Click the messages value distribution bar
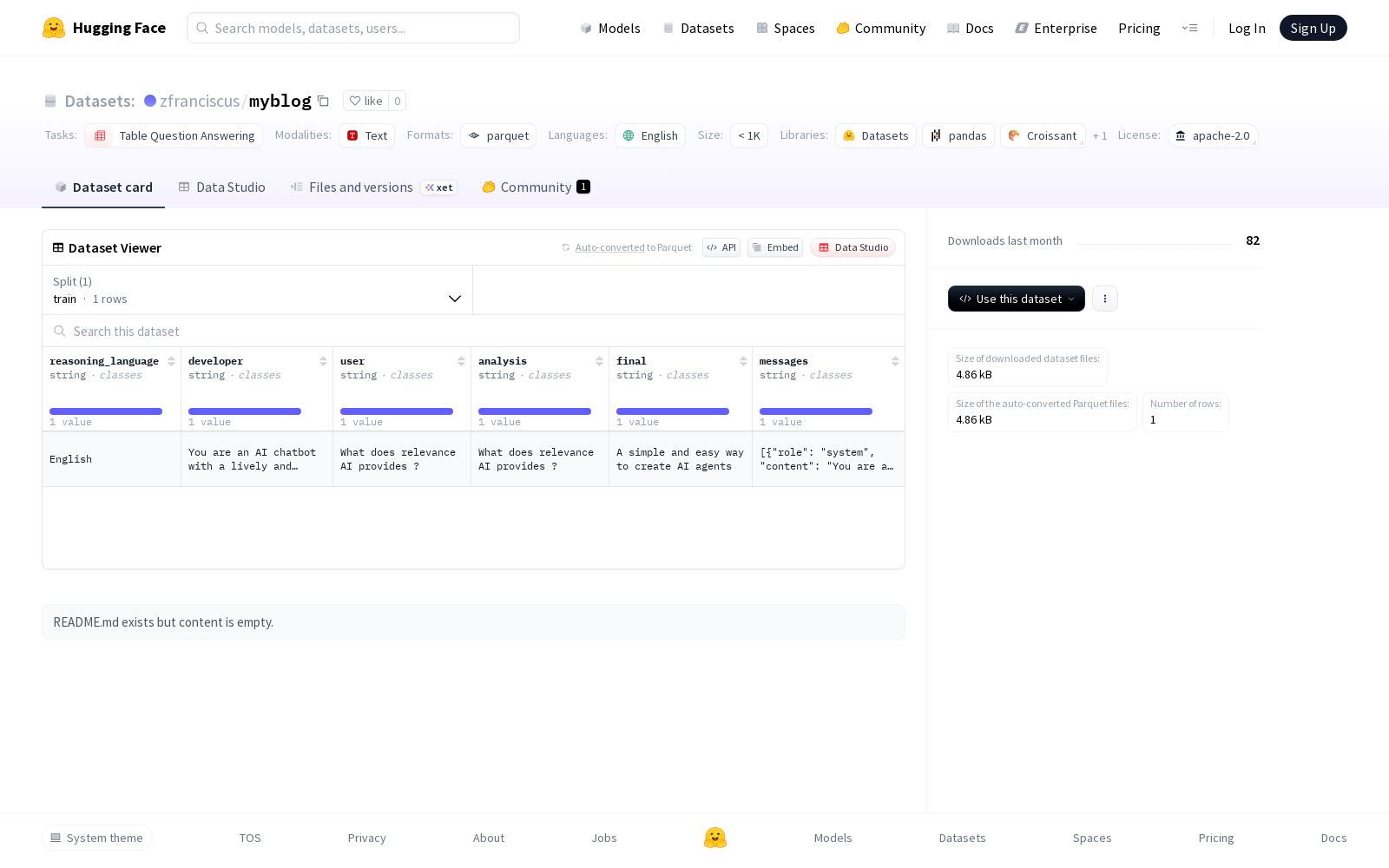1389x868 pixels. pos(816,411)
